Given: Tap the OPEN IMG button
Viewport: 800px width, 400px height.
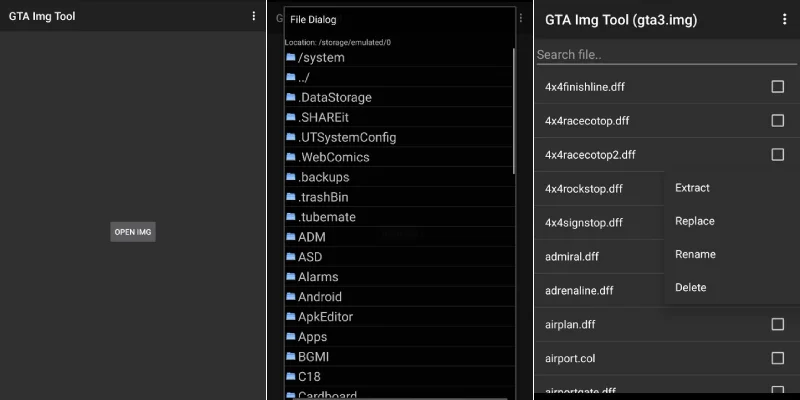Looking at the screenshot, I should 133,232.
